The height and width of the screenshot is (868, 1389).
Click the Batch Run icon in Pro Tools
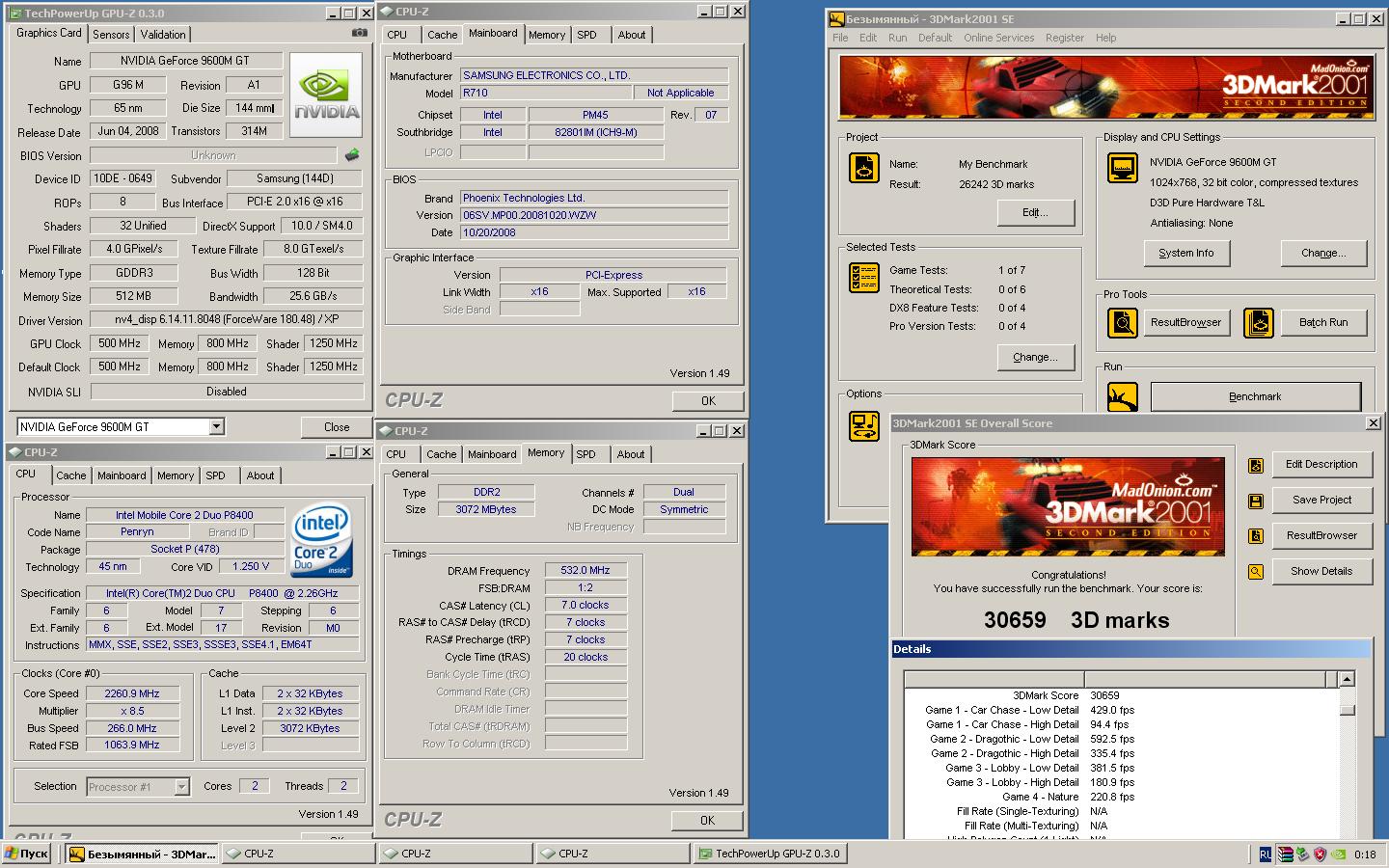pyautogui.click(x=1259, y=322)
